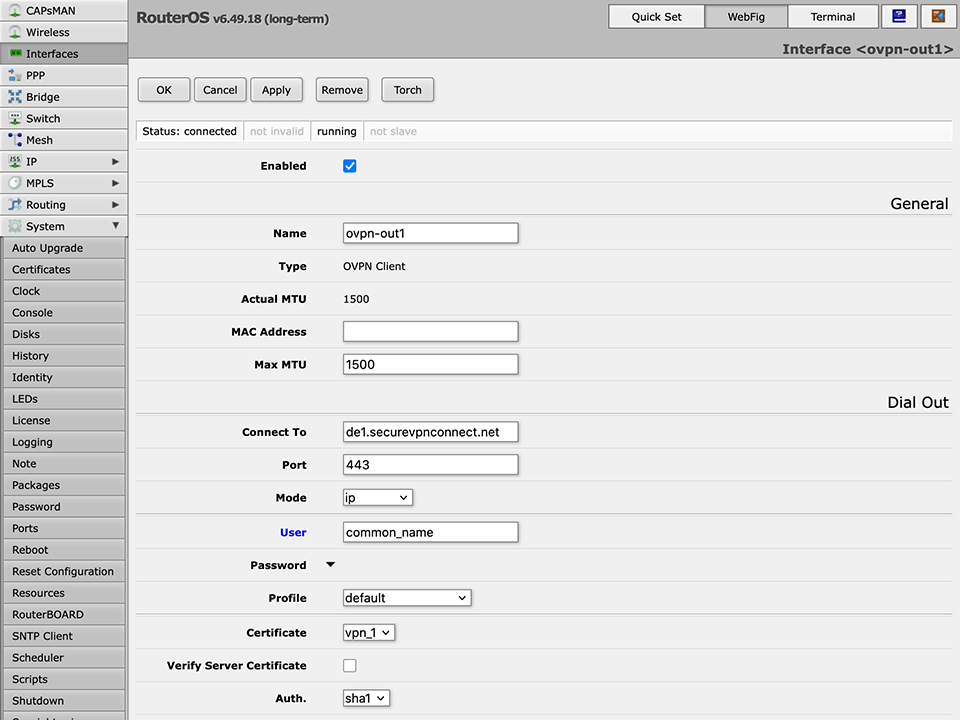Open the Certificate dropdown showing vpn_1
This screenshot has width=960, height=720.
tap(365, 632)
